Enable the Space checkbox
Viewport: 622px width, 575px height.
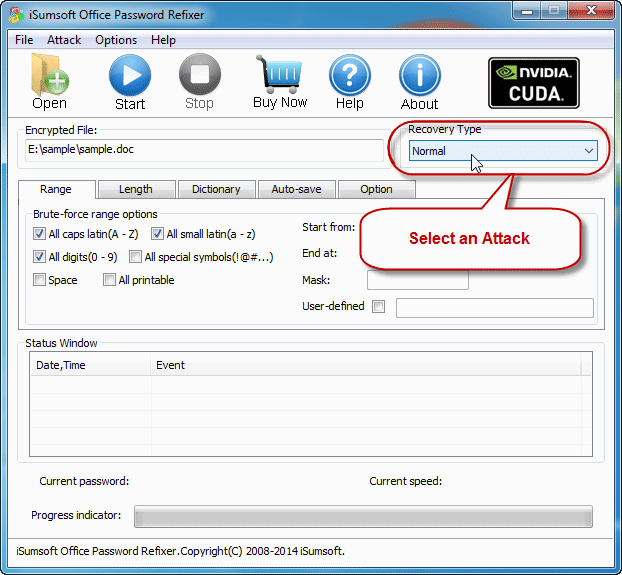point(39,280)
